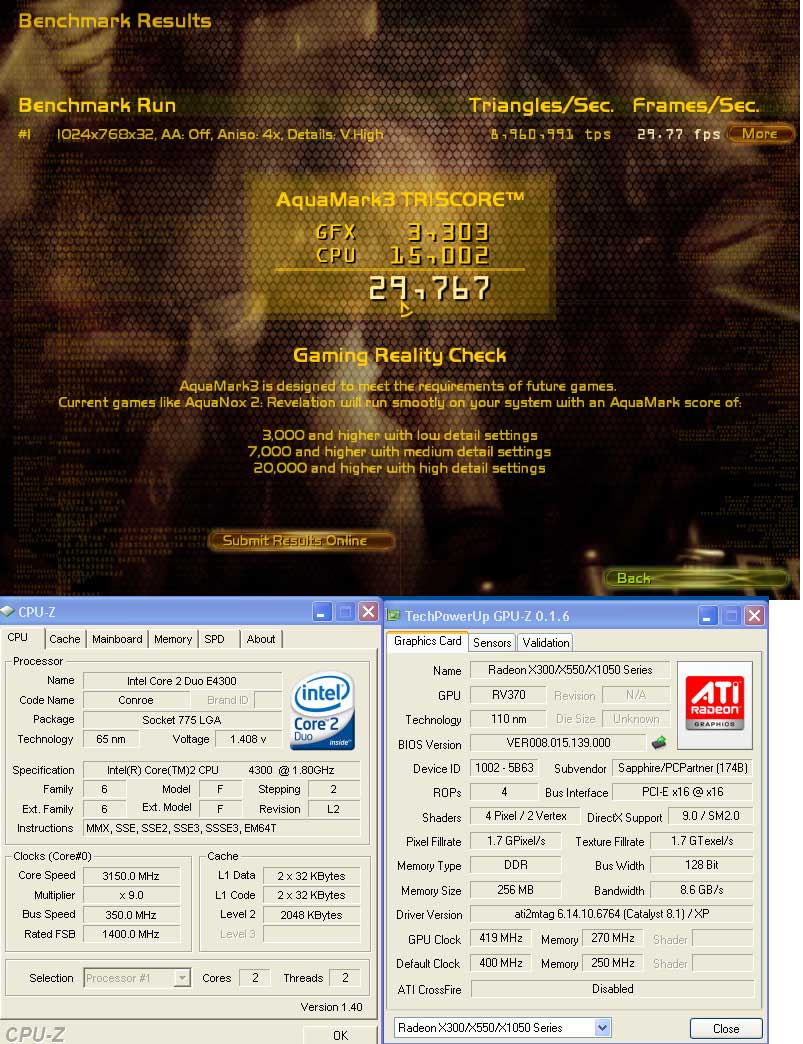803x1044 pixels.
Task: Minimize the GPU-Z window
Action: pos(708,616)
